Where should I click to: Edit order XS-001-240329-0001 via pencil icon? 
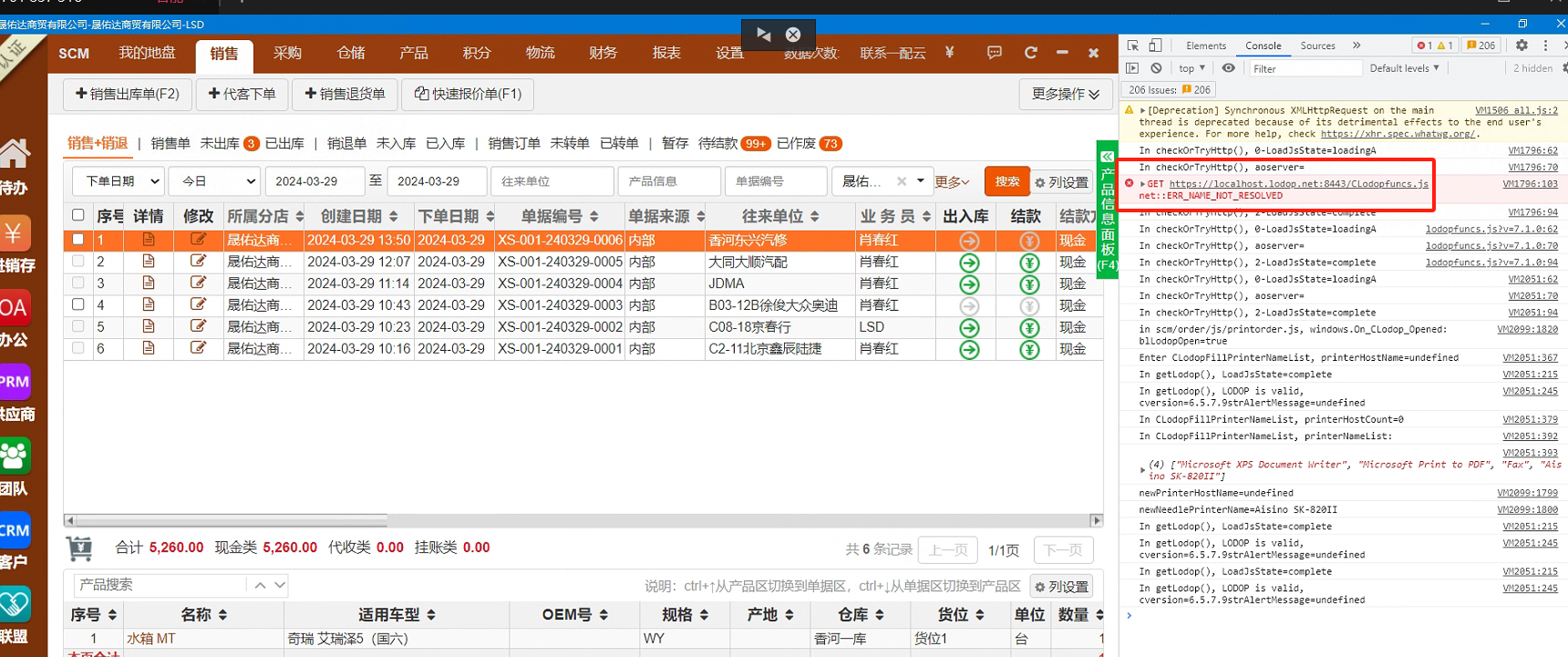pos(198,348)
